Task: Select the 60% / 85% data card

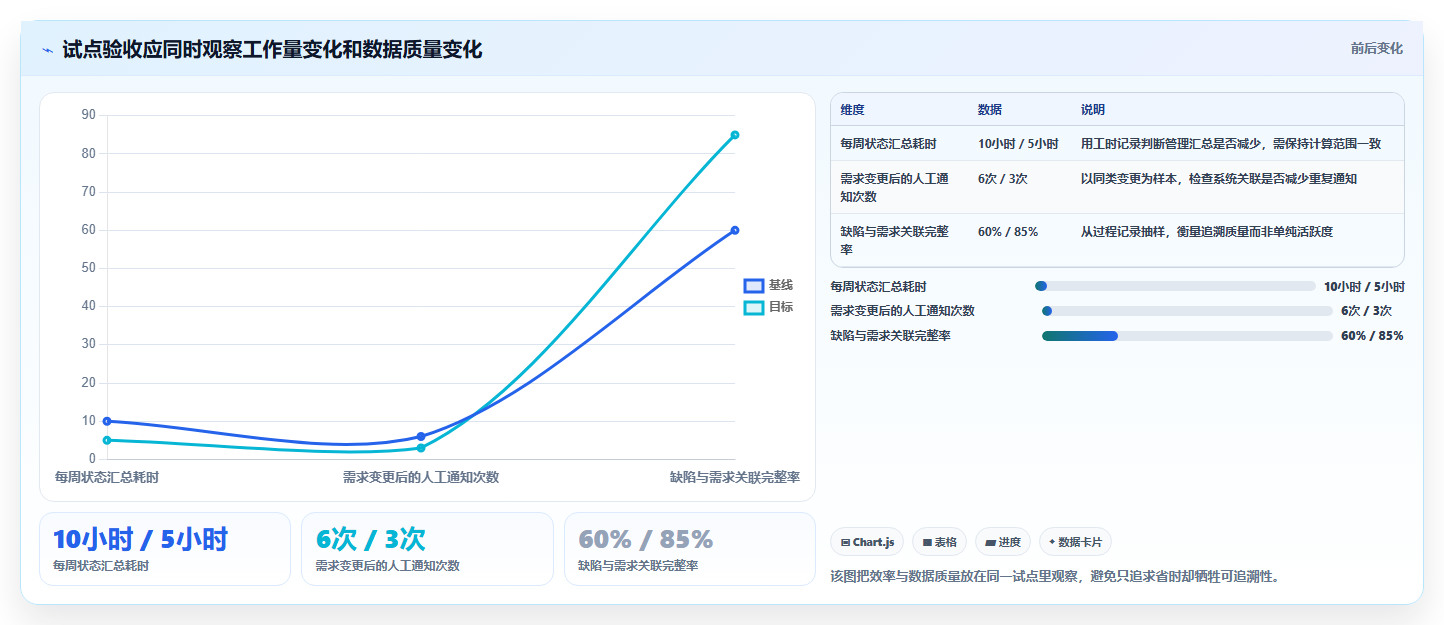Action: tap(690, 549)
